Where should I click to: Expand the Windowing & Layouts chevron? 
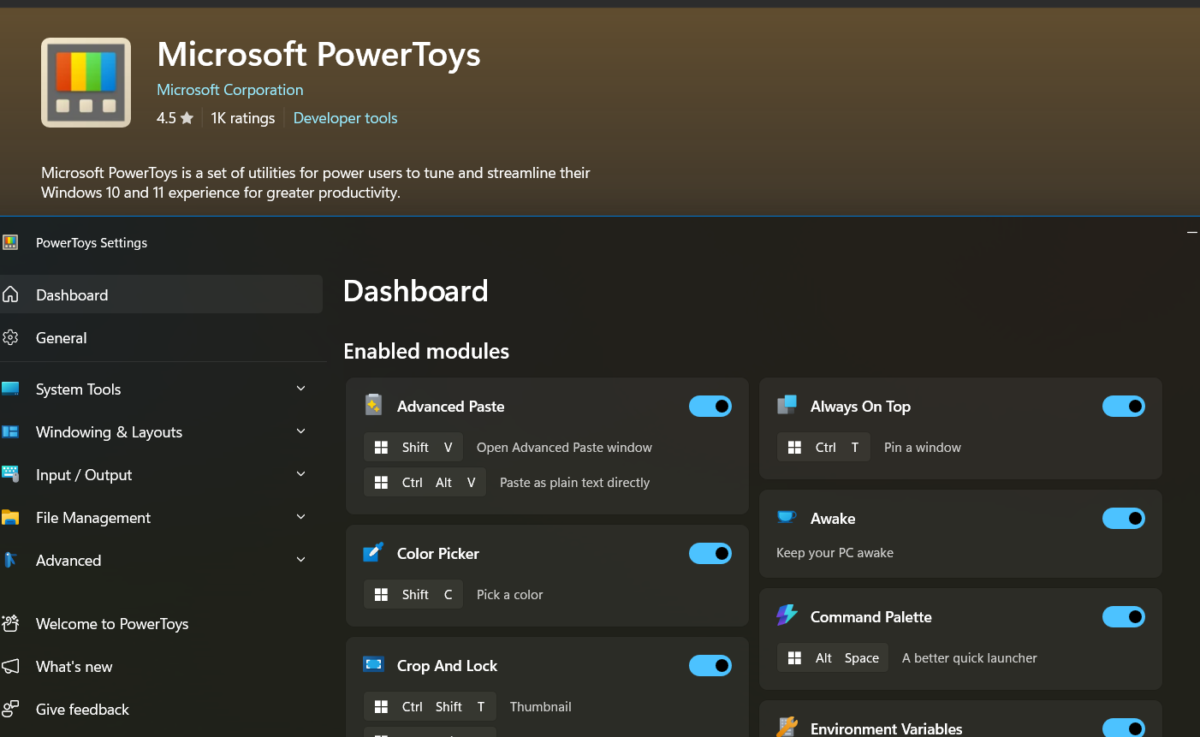click(x=301, y=432)
